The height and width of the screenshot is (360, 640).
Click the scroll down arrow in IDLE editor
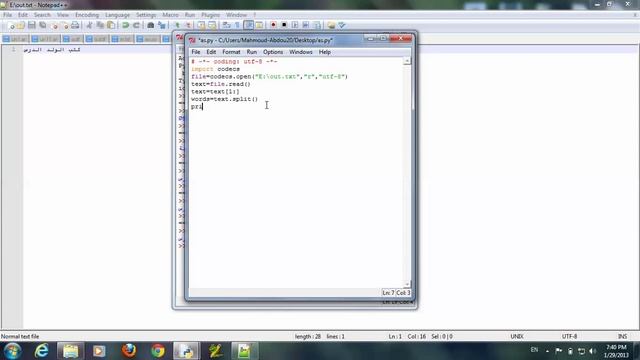[x=407, y=284]
